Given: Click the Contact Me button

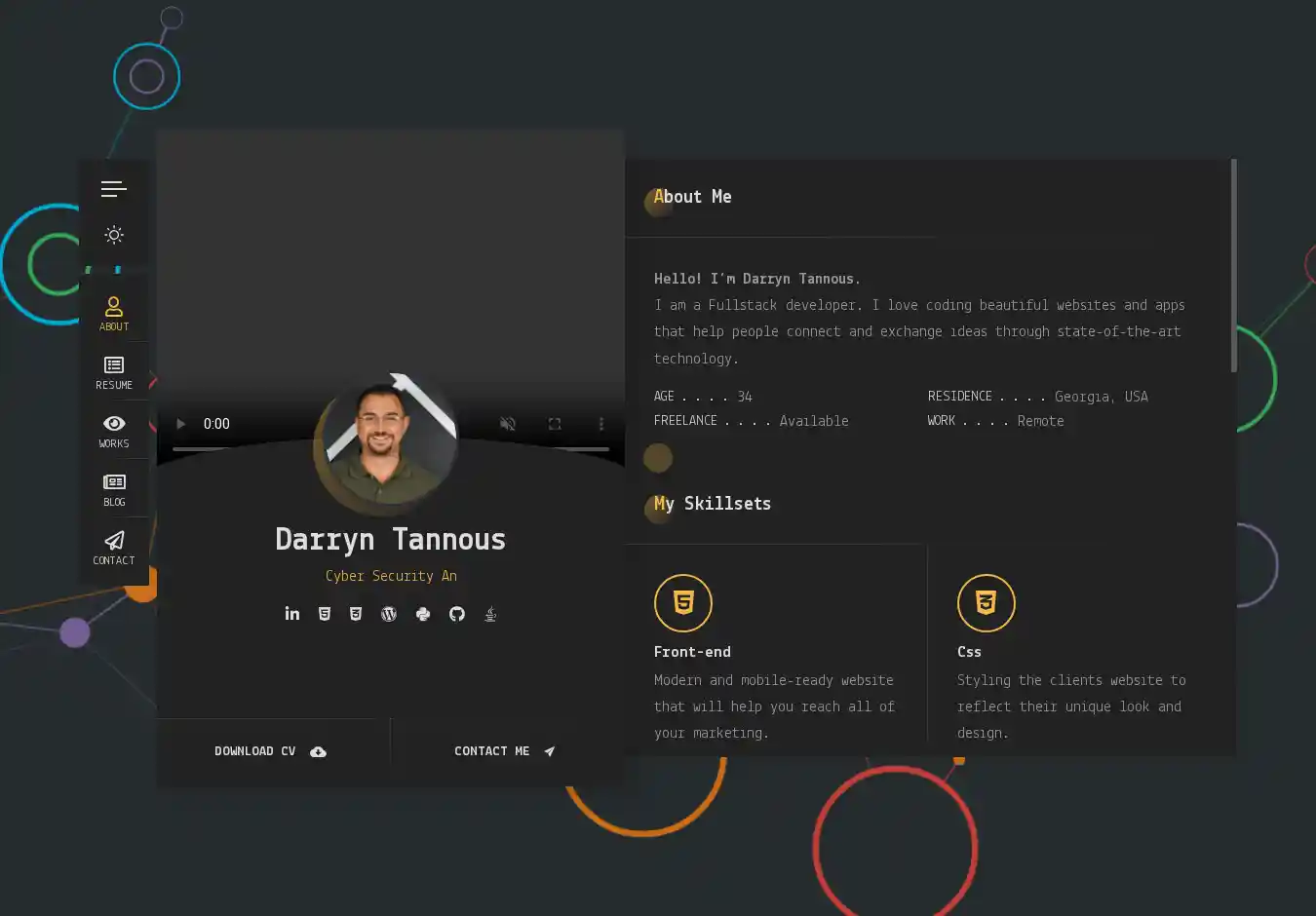Looking at the screenshot, I should pyautogui.click(x=504, y=751).
